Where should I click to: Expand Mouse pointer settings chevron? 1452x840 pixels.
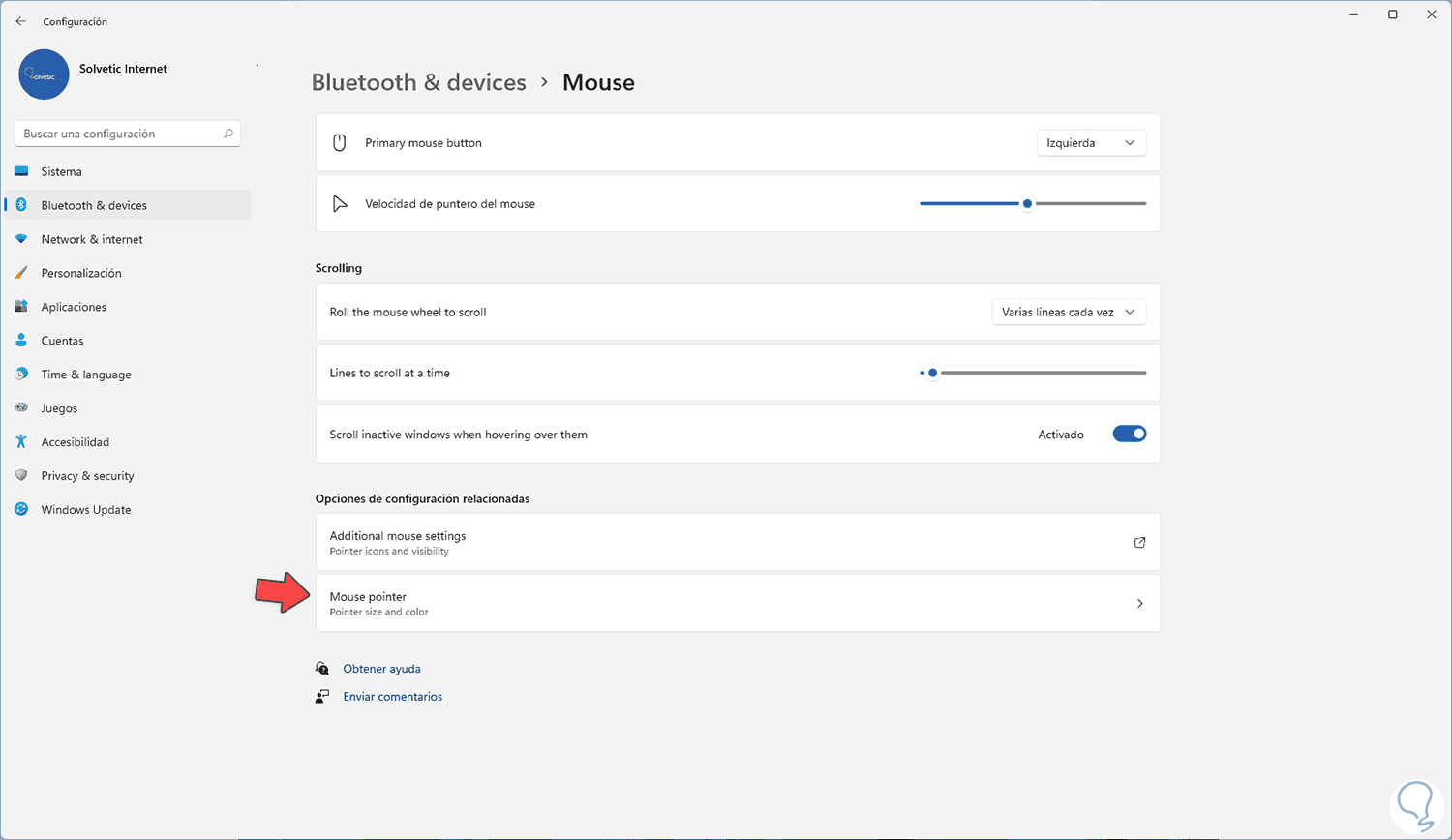point(1139,604)
